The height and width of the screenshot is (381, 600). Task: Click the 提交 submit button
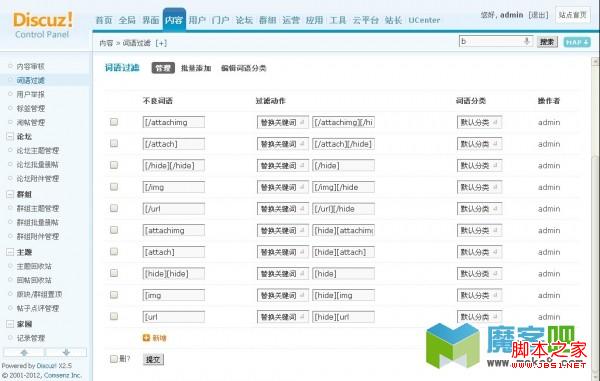point(153,359)
